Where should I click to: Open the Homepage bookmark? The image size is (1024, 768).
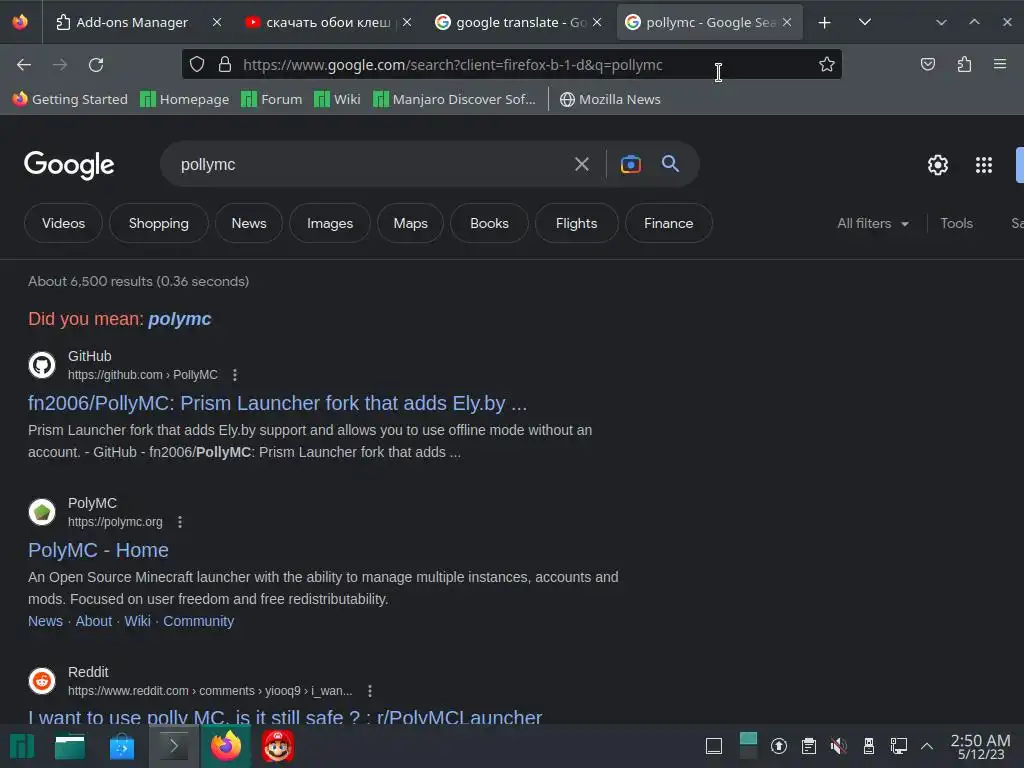point(185,99)
